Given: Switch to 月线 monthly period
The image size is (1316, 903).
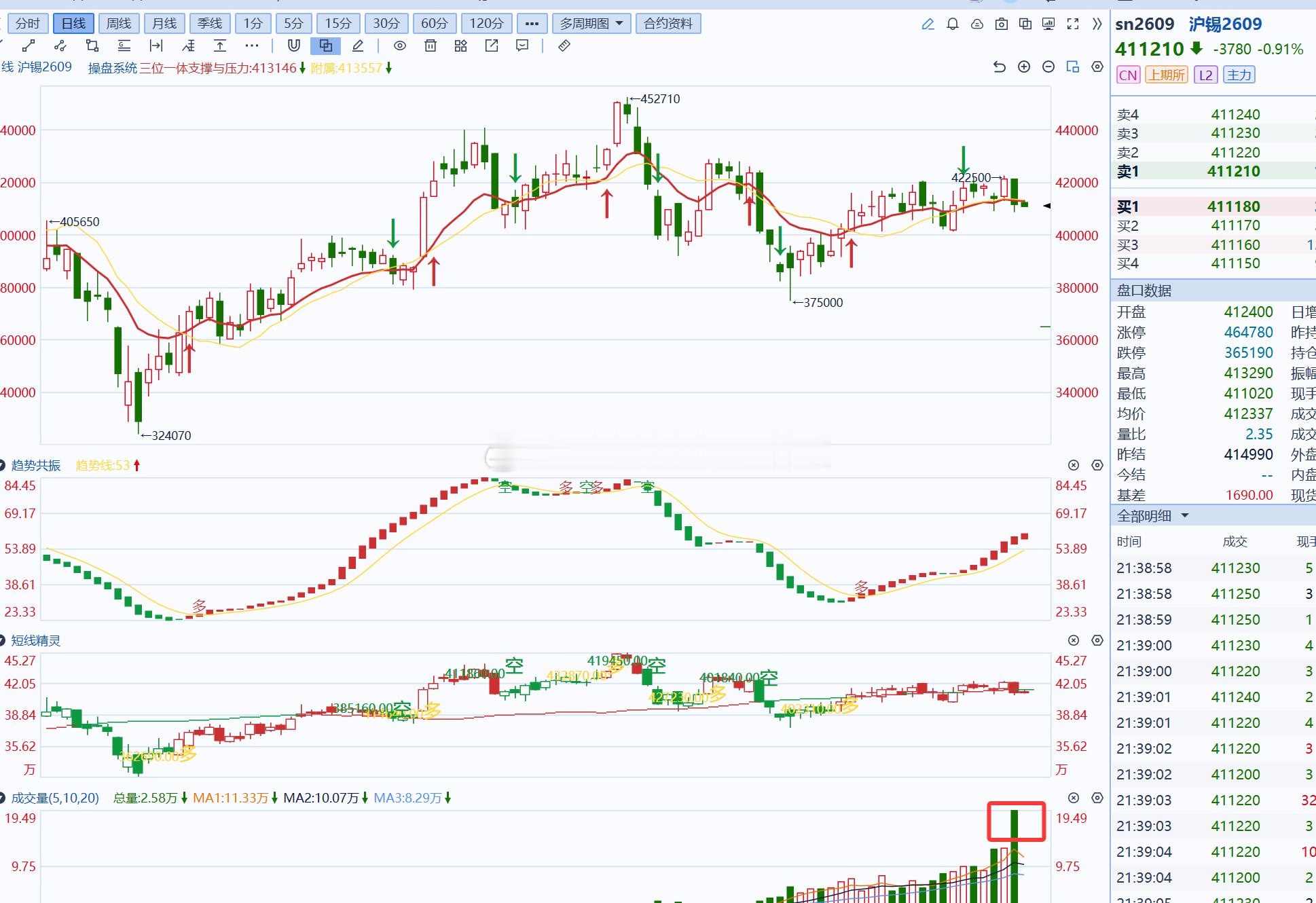Looking at the screenshot, I should [164, 24].
